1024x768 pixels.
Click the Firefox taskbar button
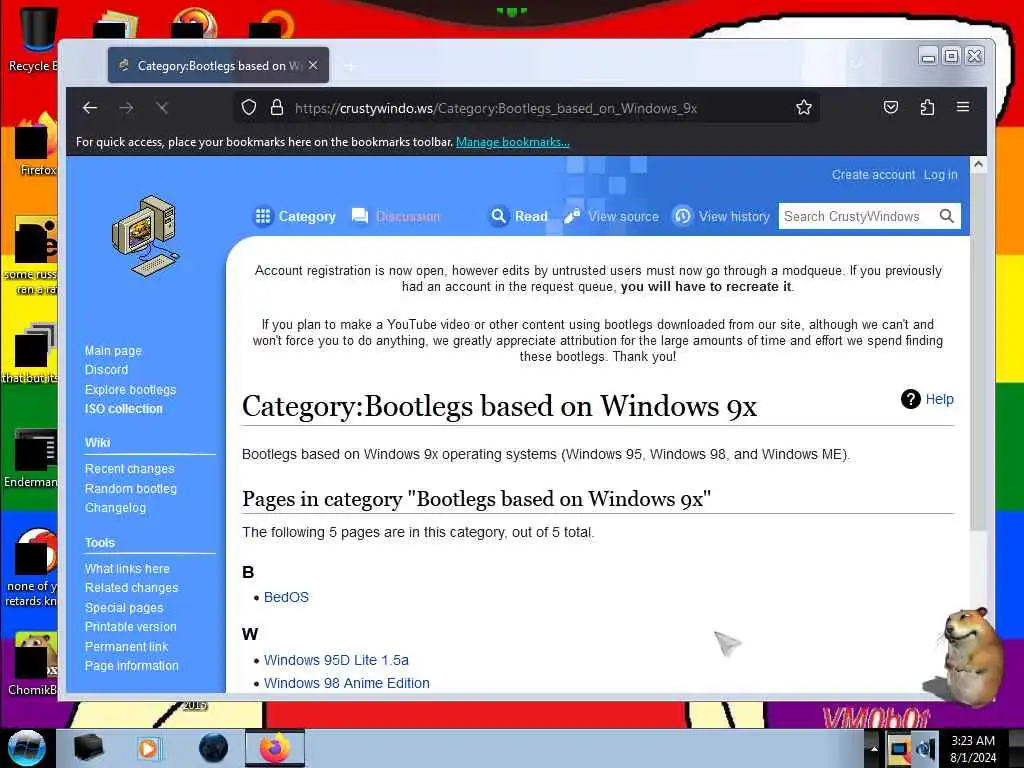point(275,748)
